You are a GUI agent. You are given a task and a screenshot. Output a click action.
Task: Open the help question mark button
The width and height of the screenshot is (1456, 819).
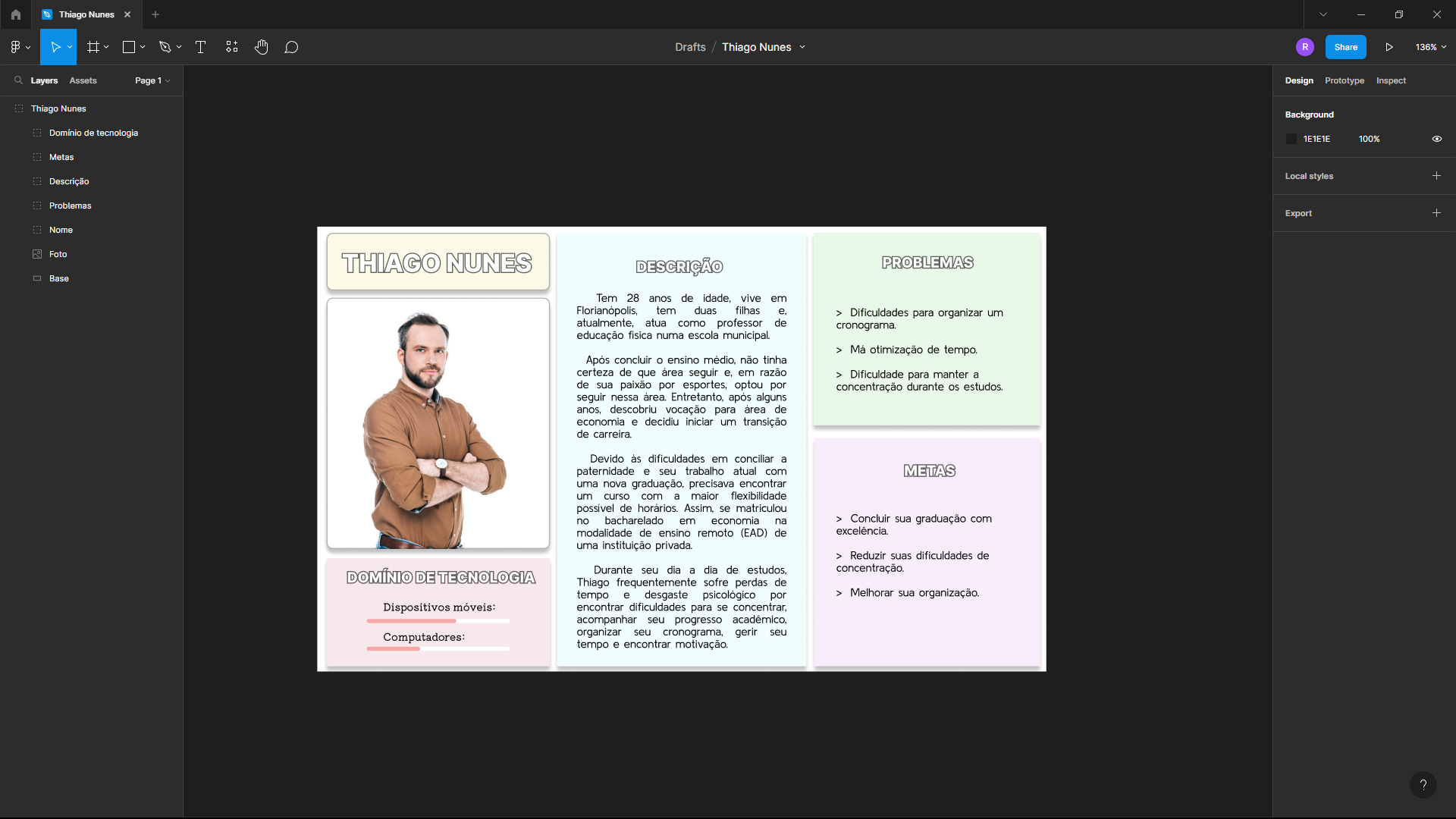pyautogui.click(x=1423, y=785)
